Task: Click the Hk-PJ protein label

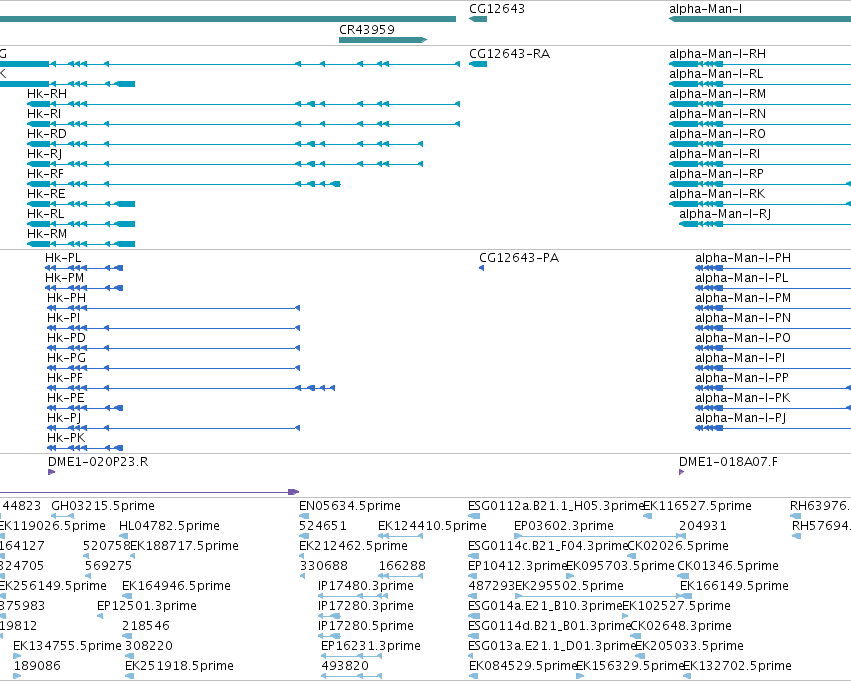Action: coord(64,419)
